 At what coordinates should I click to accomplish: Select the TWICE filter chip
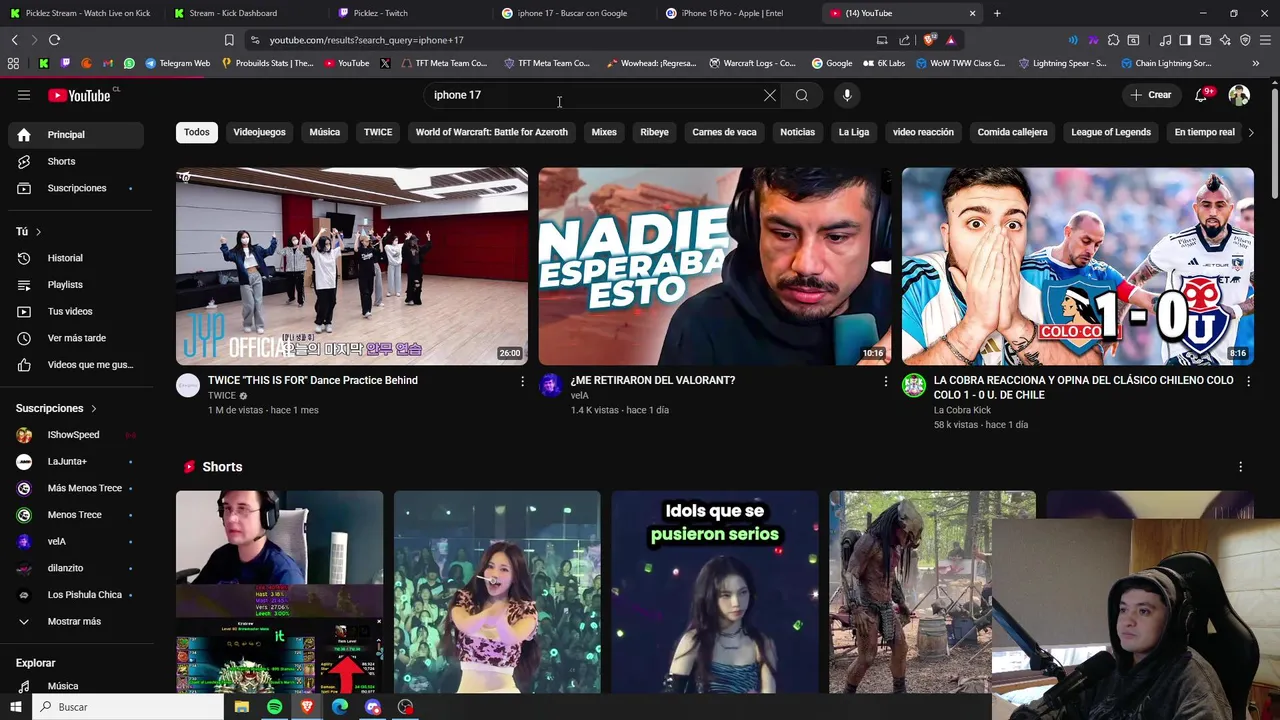[378, 132]
